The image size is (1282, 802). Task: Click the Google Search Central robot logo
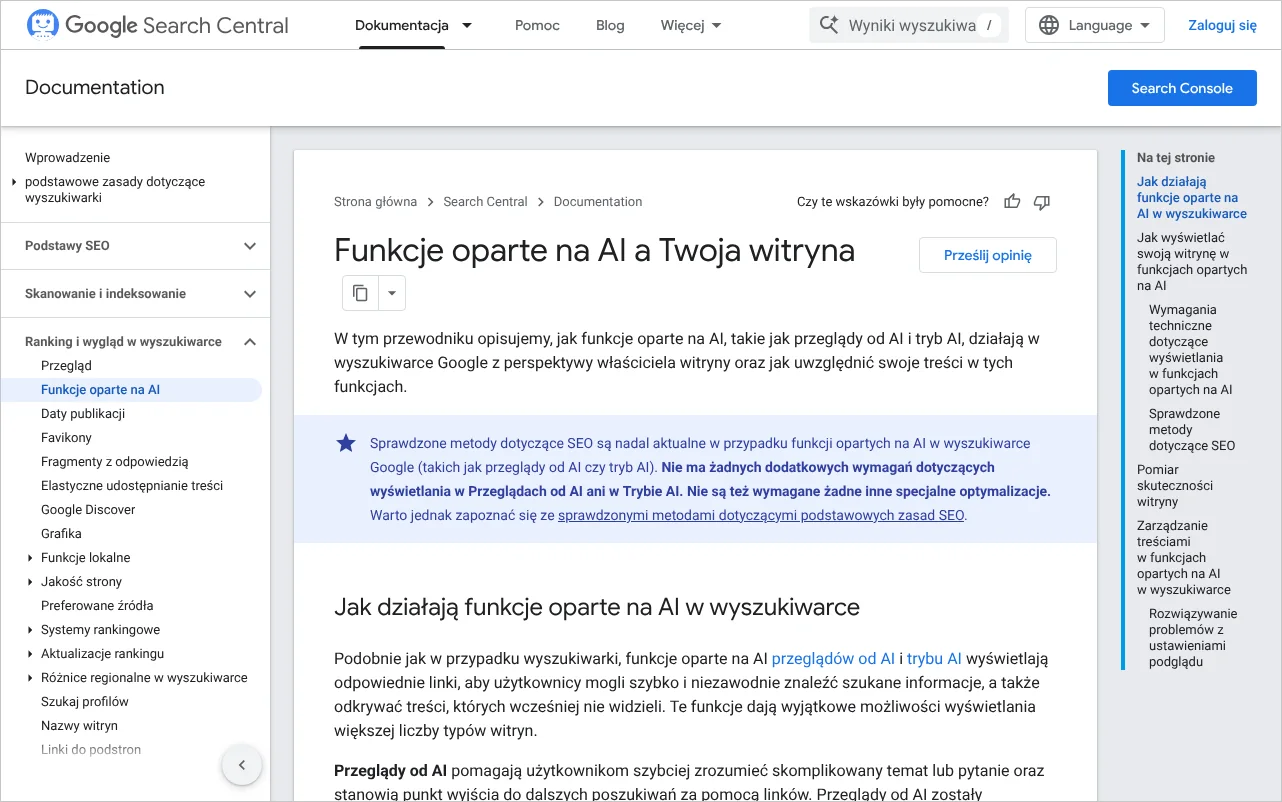42,25
